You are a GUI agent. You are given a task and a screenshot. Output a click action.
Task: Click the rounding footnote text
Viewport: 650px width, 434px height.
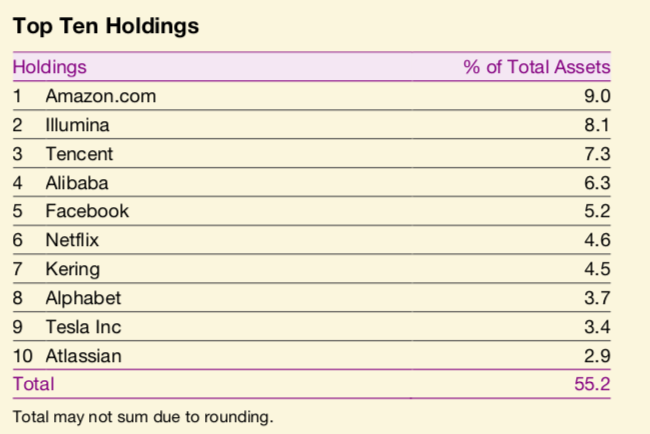pyautogui.click(x=143, y=415)
